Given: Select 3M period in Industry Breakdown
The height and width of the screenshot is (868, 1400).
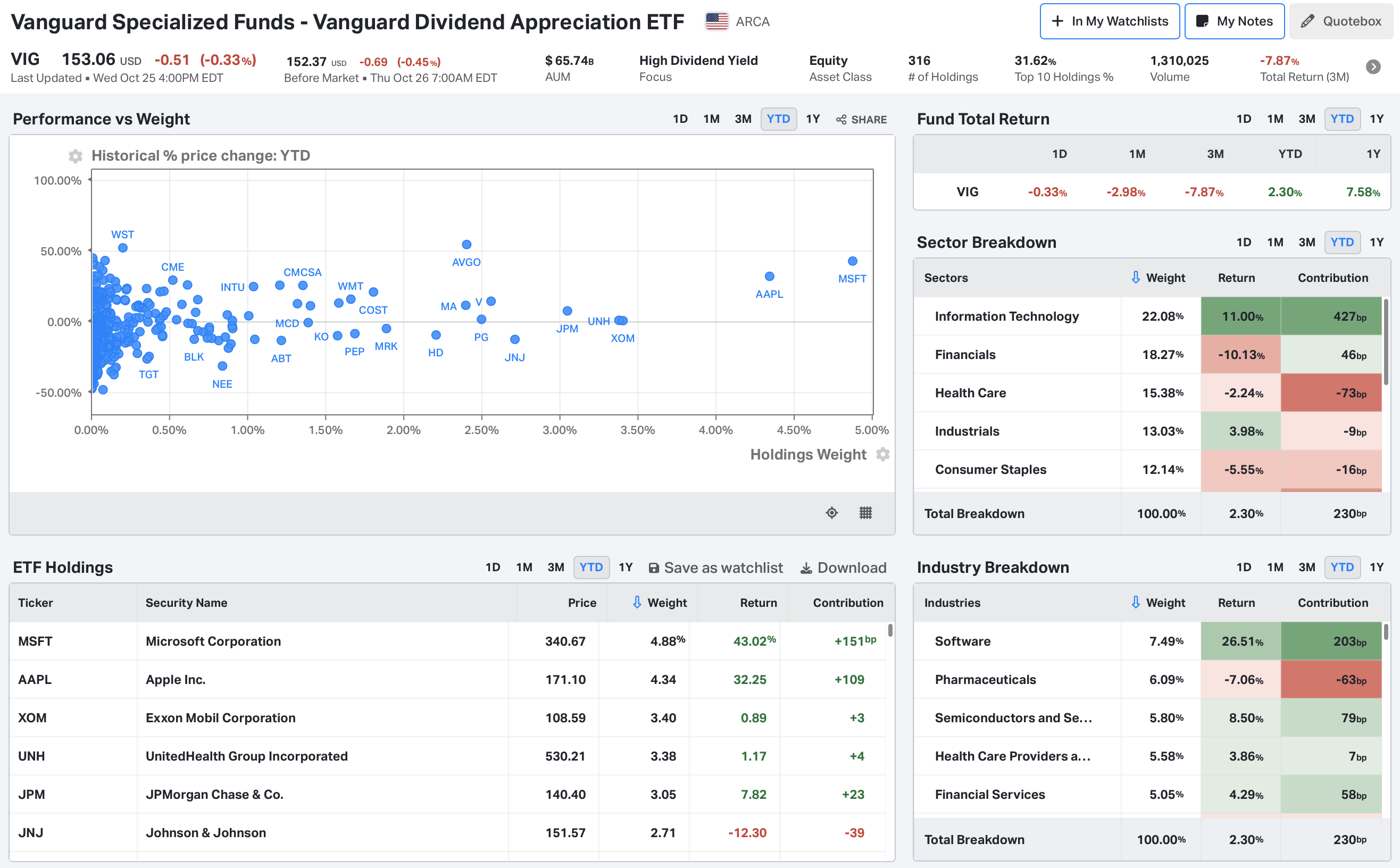Looking at the screenshot, I should pos(1306,567).
